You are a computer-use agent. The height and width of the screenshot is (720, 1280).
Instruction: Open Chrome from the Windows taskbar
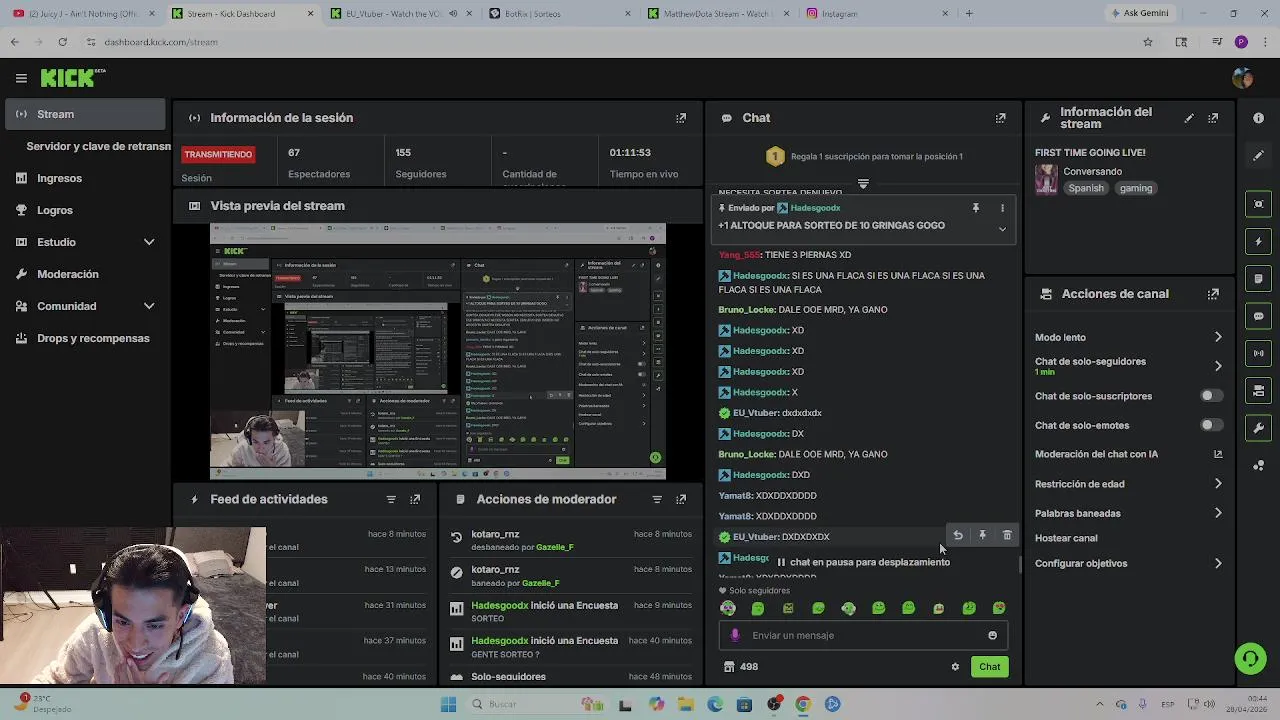coord(802,704)
